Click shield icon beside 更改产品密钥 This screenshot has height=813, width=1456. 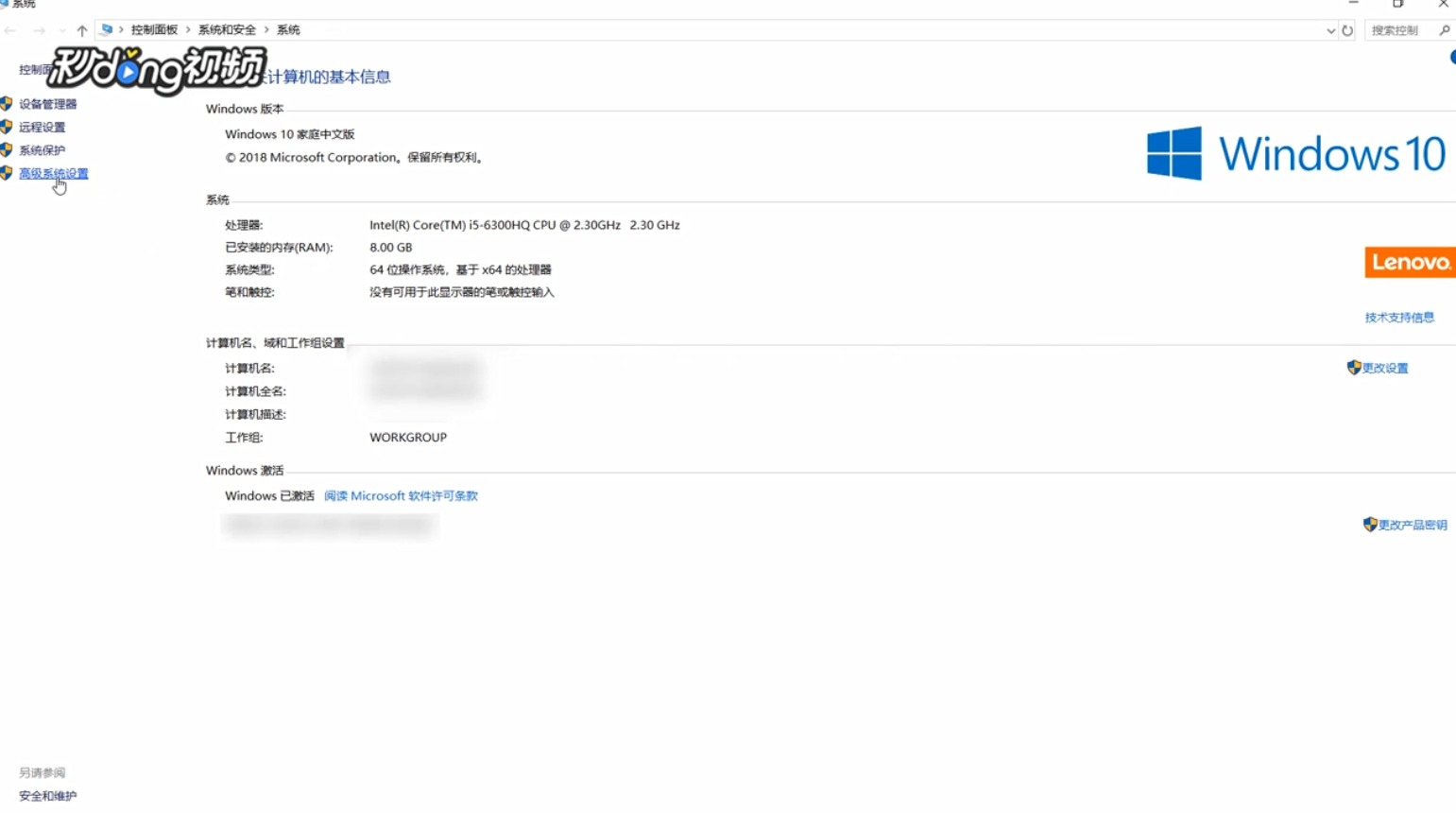(x=1370, y=525)
